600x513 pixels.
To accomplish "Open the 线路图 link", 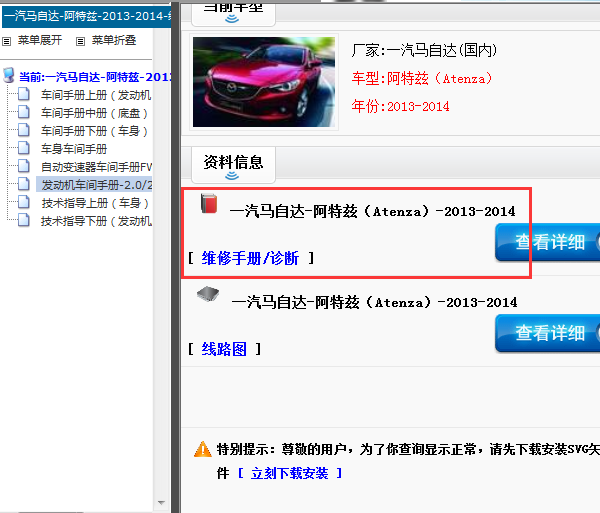I will pos(224,349).
